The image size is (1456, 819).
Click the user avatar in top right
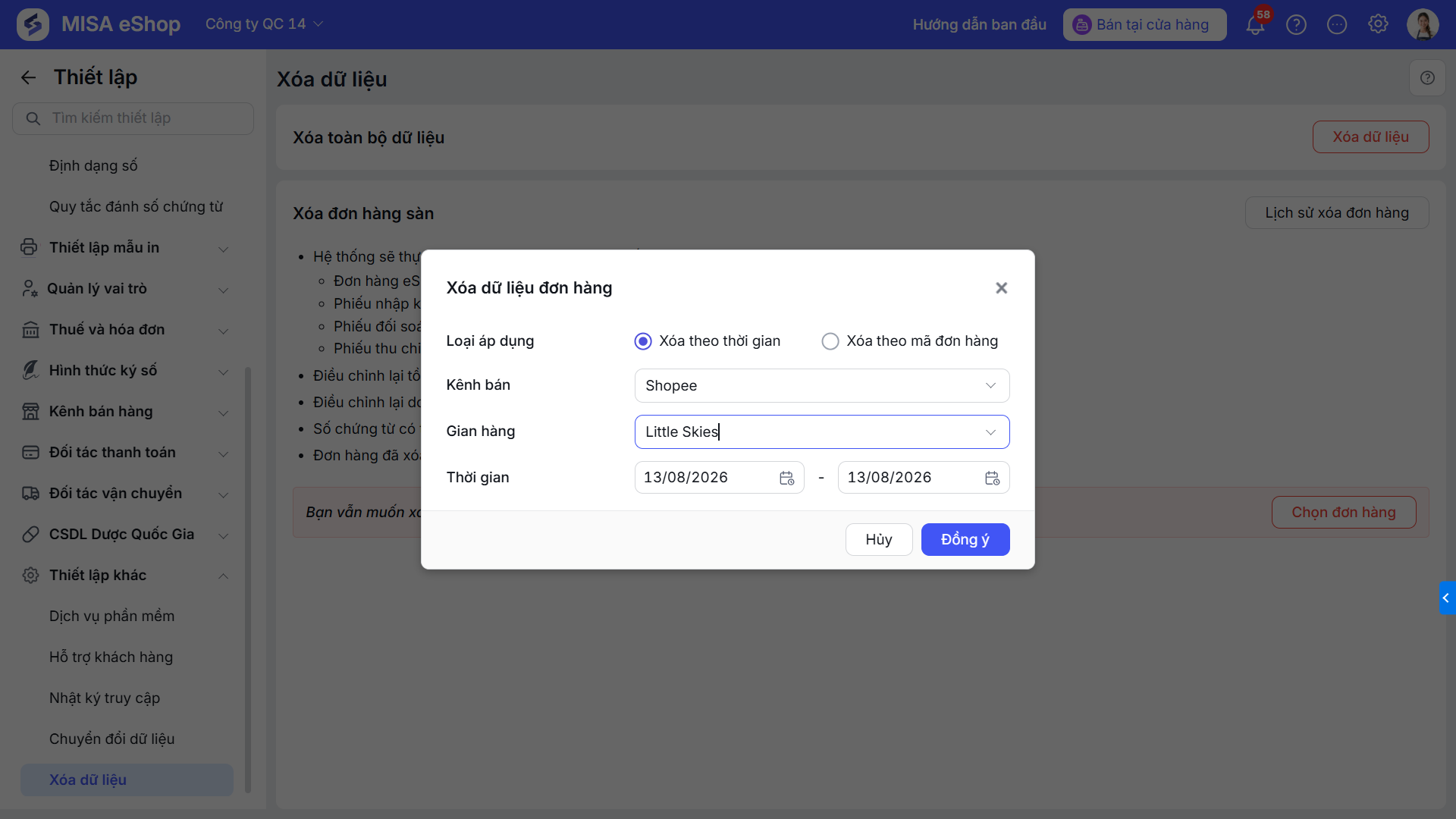coord(1423,24)
